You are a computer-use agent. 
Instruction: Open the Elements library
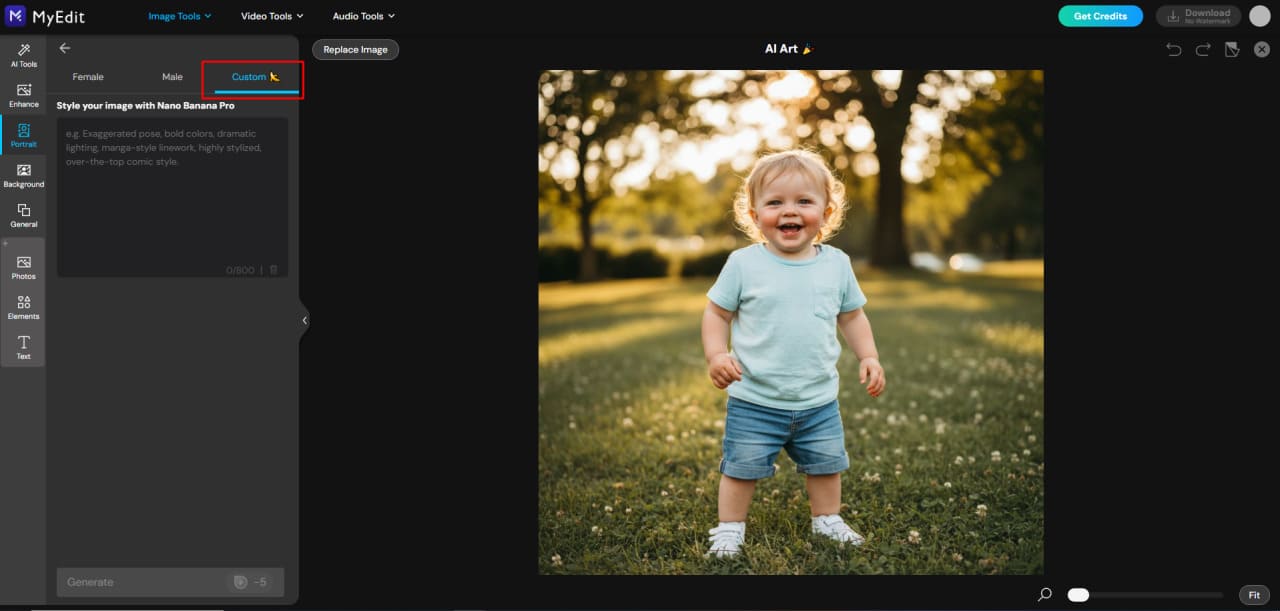point(23,308)
